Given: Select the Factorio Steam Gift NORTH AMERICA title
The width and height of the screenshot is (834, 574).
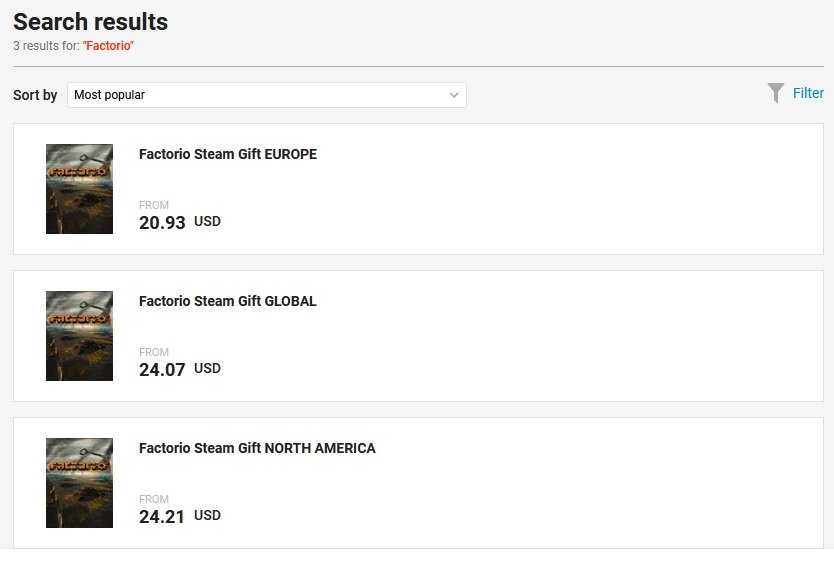Looking at the screenshot, I should click(257, 448).
